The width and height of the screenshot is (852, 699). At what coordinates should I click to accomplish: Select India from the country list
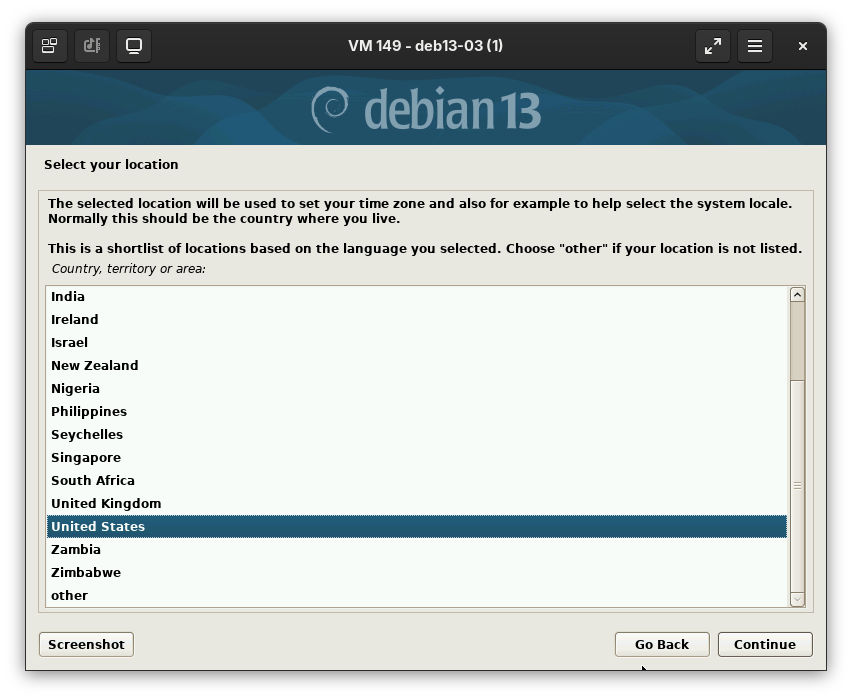coord(68,296)
